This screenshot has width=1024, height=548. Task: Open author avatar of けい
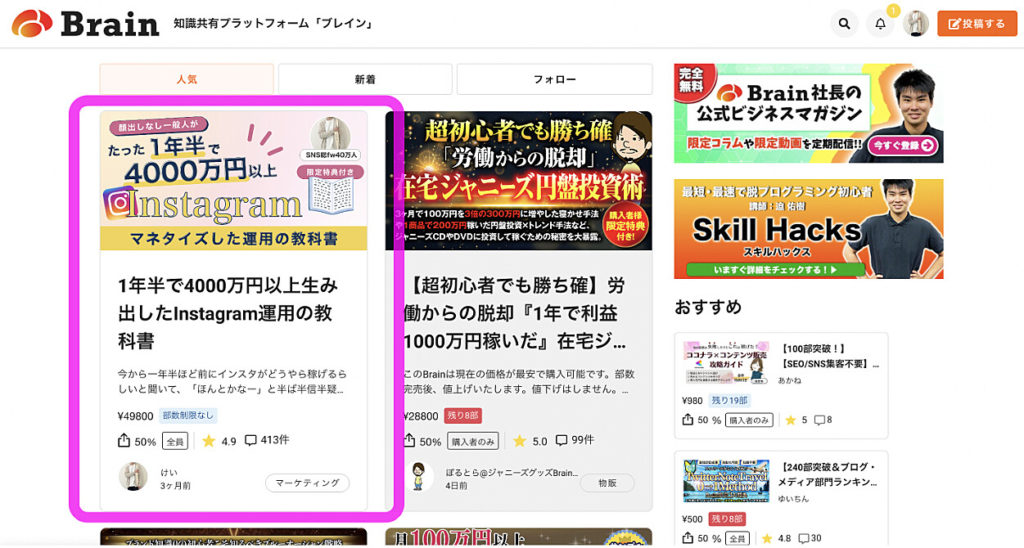click(133, 477)
